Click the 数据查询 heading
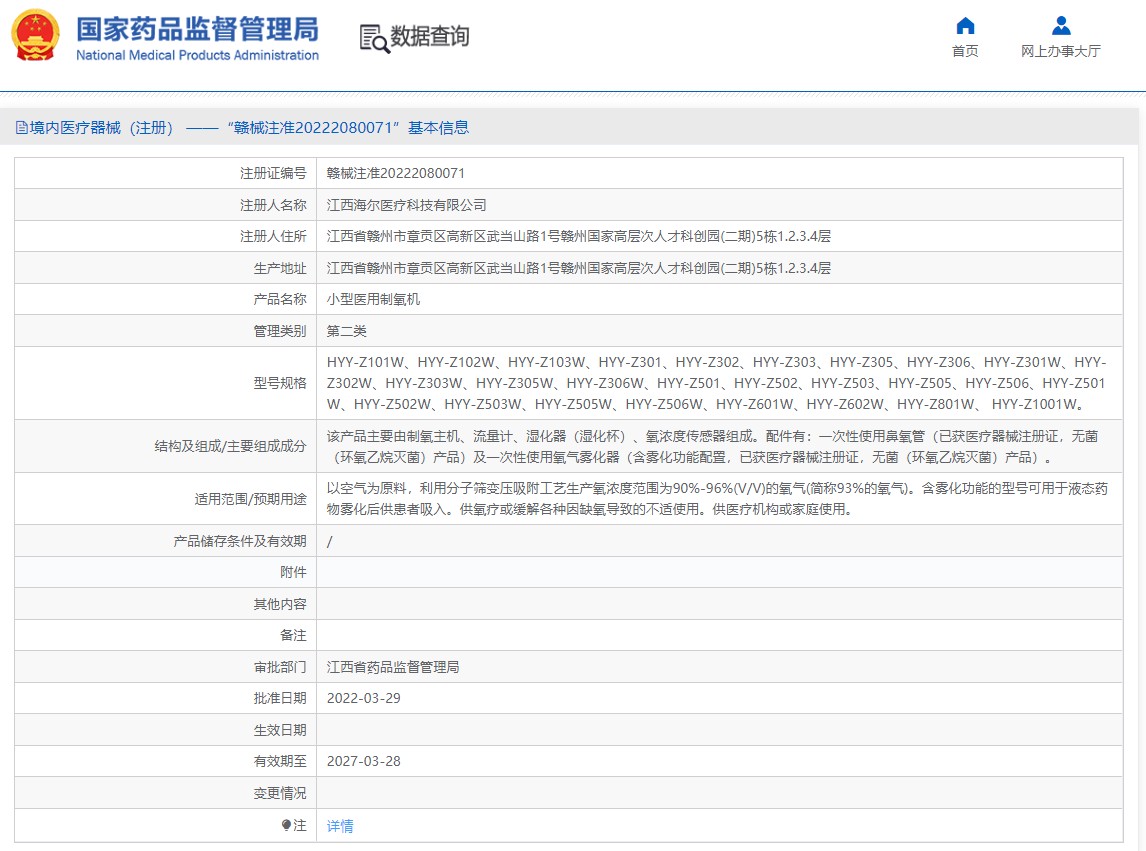1146x851 pixels. (430, 37)
